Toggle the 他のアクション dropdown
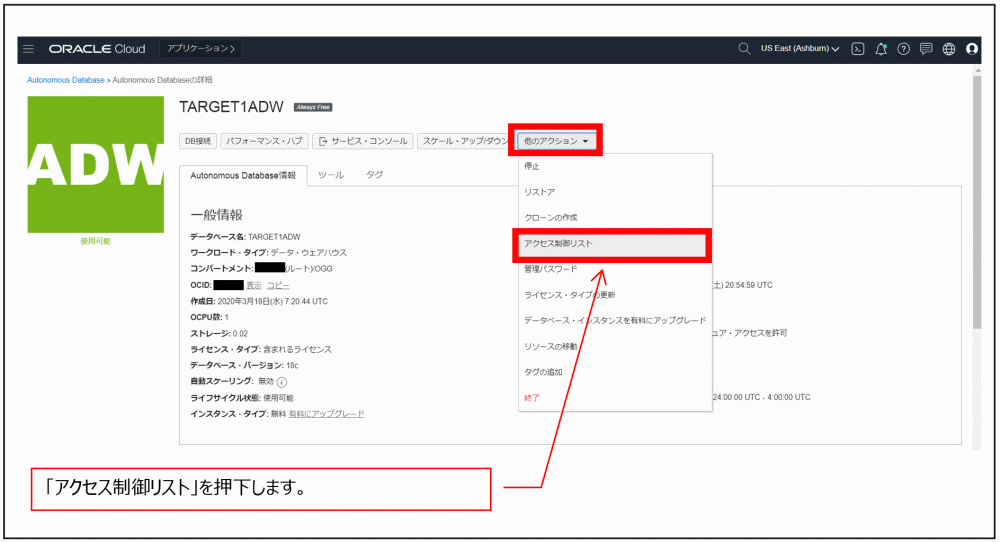This screenshot has height=542, width=1000. (556, 141)
